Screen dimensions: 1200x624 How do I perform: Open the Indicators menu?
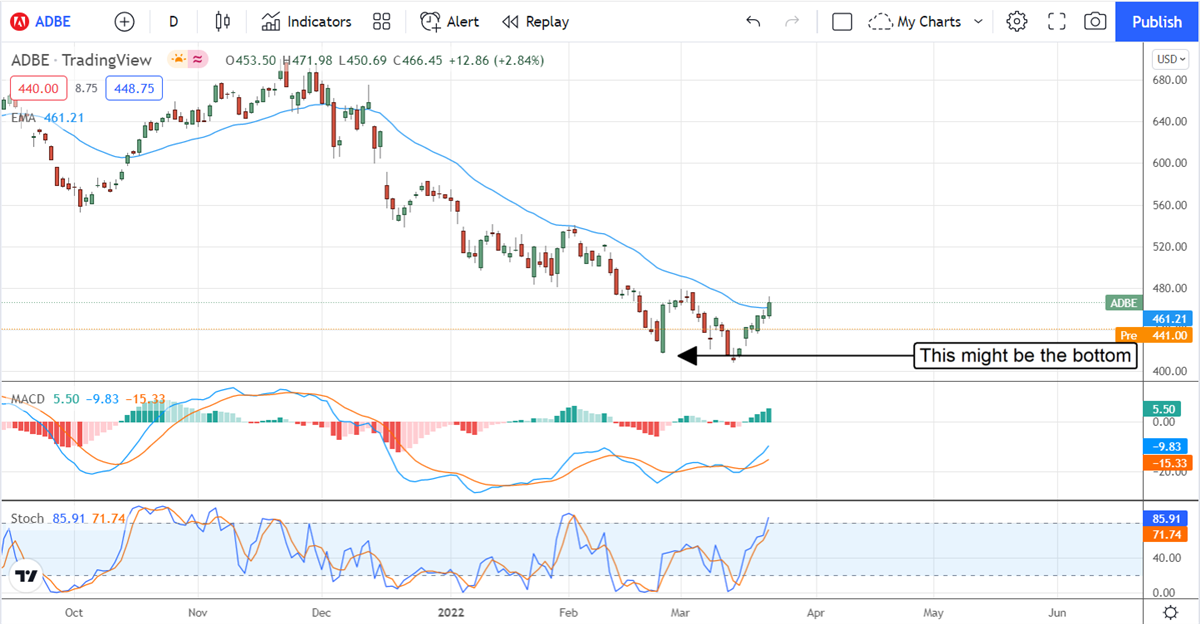[x=306, y=21]
